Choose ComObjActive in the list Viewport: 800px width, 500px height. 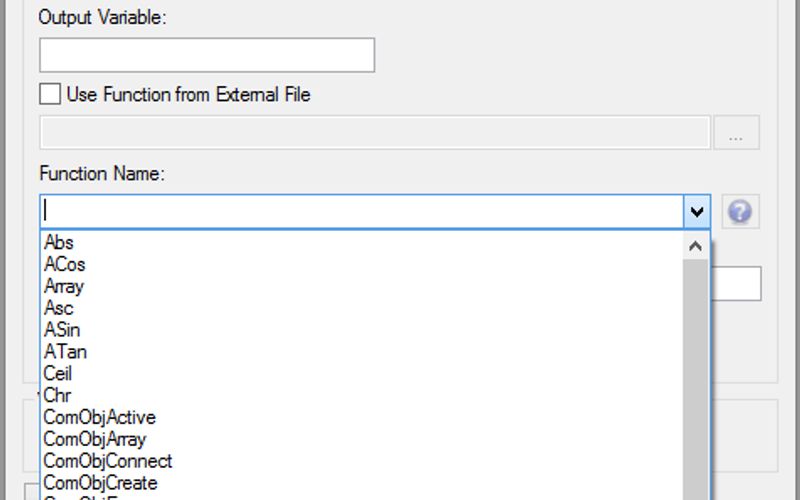click(x=100, y=418)
